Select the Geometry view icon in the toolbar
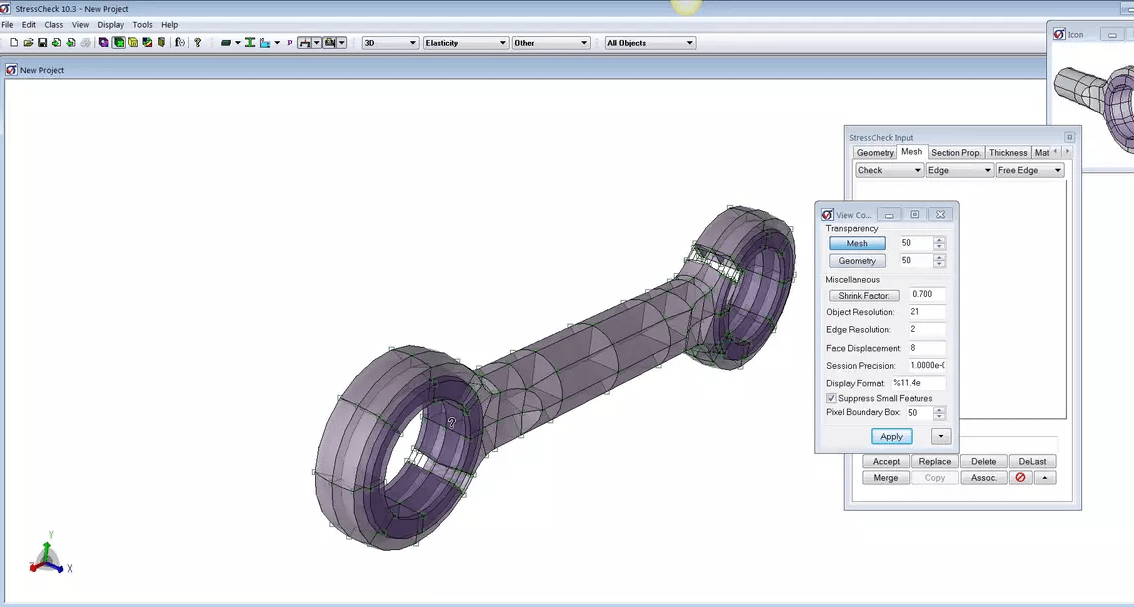This screenshot has height=607, width=1134. 103,42
